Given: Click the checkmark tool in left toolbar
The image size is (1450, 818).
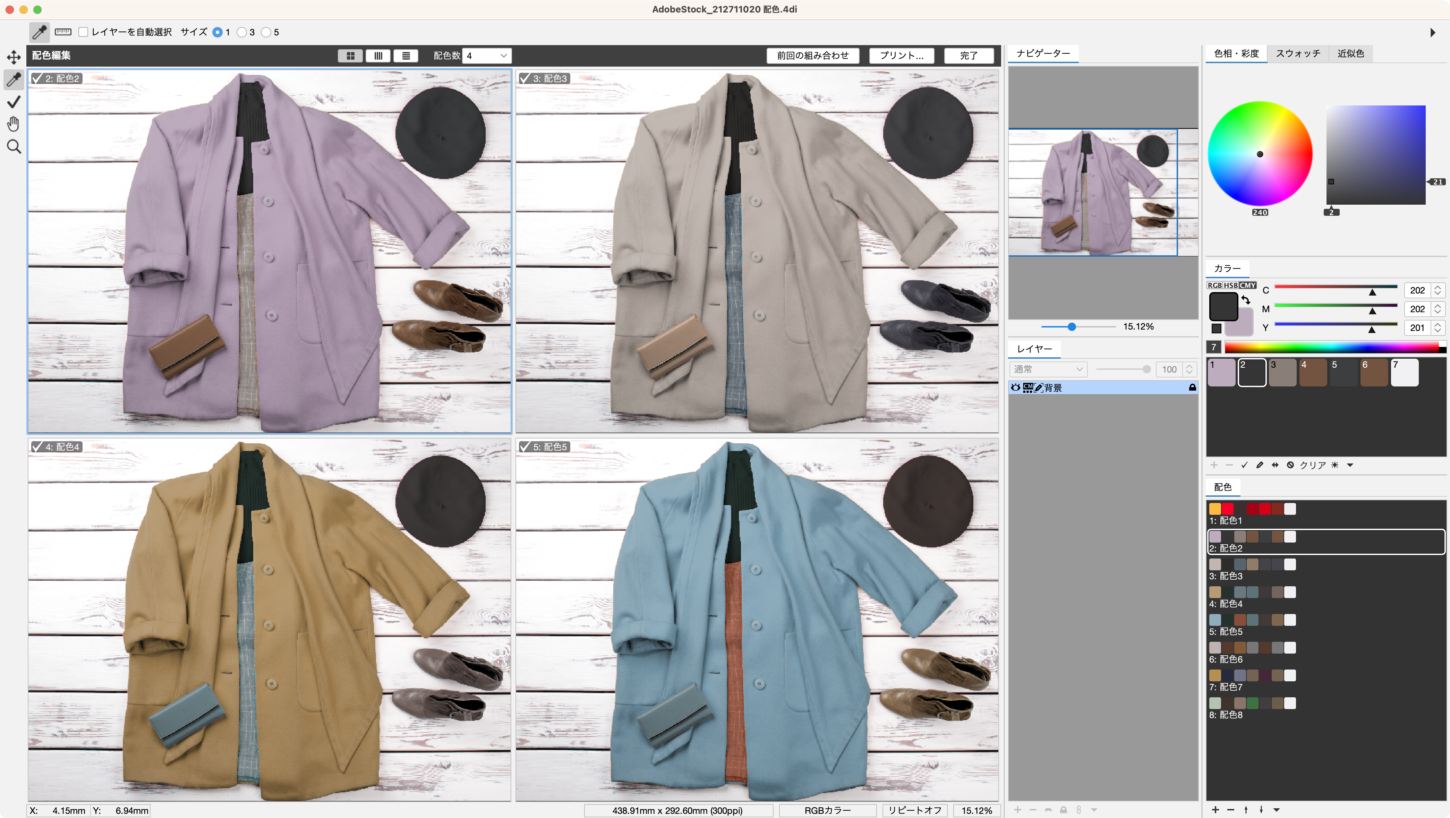Looking at the screenshot, I should point(14,102).
